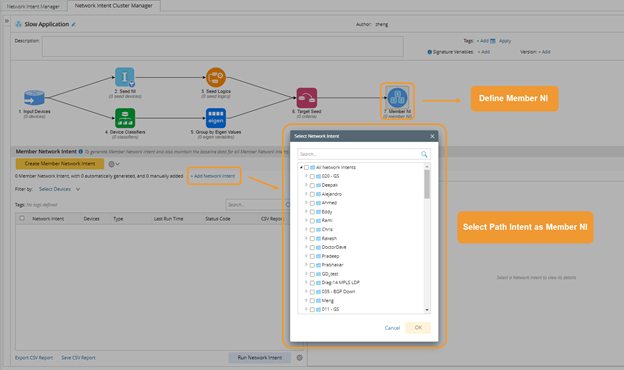Image resolution: width=624 pixels, height=370 pixels.
Task: Tick the Deepak folder checkbox
Action: pos(312,185)
